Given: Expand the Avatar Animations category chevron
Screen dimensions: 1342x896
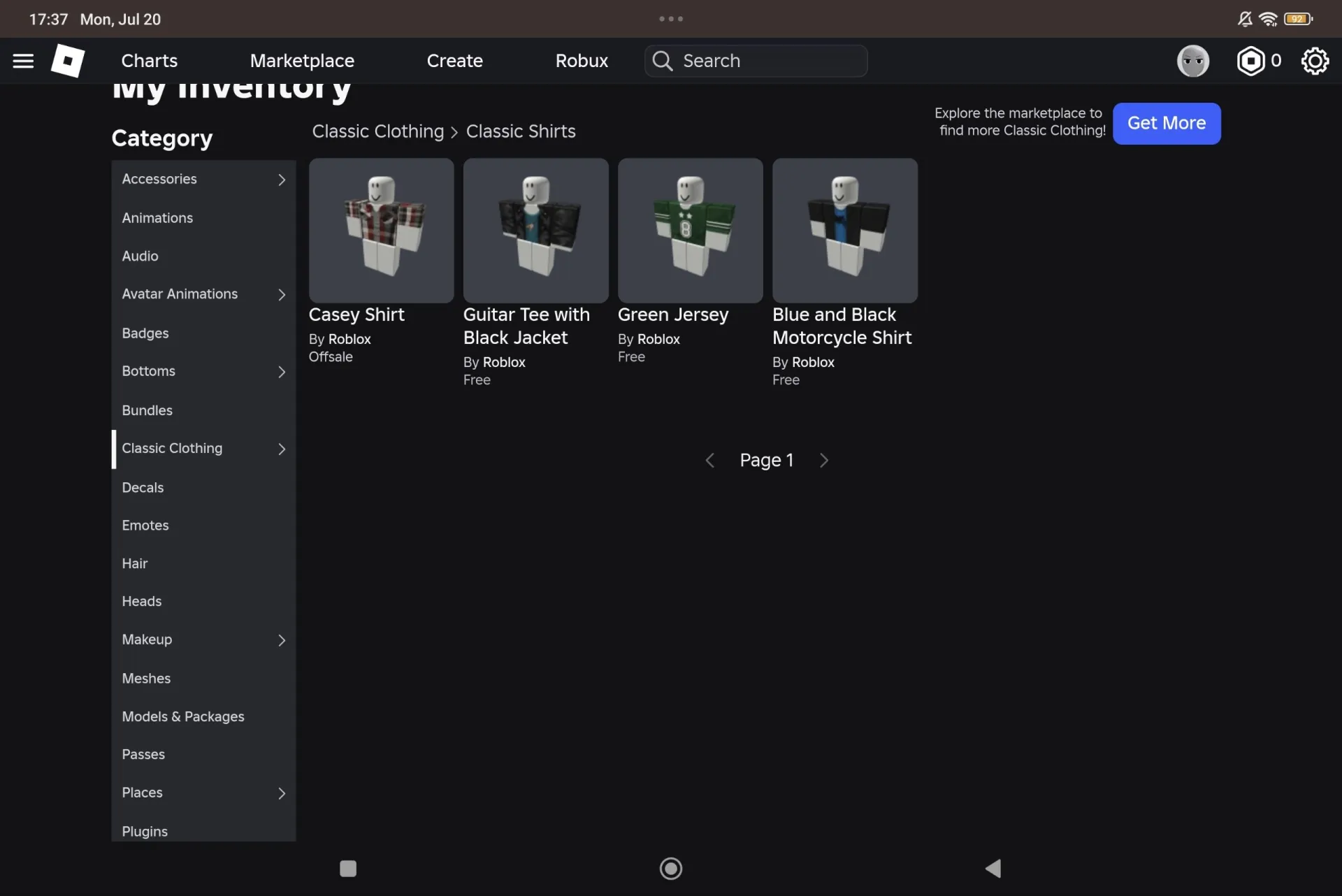Looking at the screenshot, I should coord(282,295).
